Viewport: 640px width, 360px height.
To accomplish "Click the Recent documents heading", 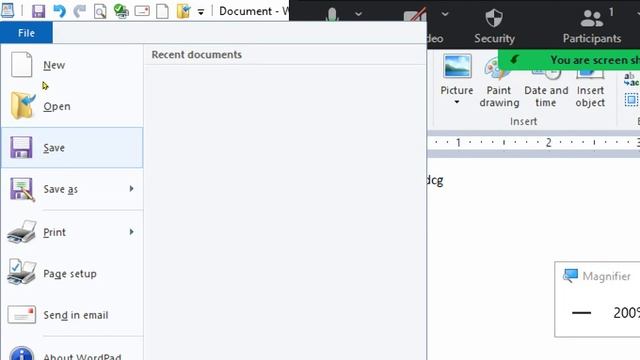I will 196,54.
